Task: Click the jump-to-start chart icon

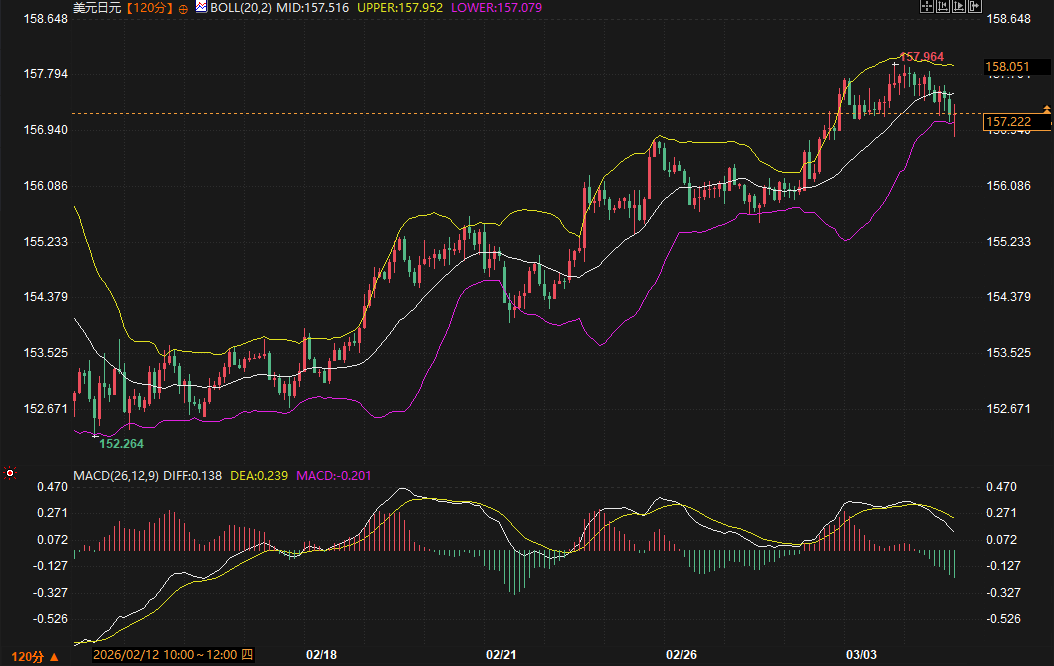Action: (943, 7)
